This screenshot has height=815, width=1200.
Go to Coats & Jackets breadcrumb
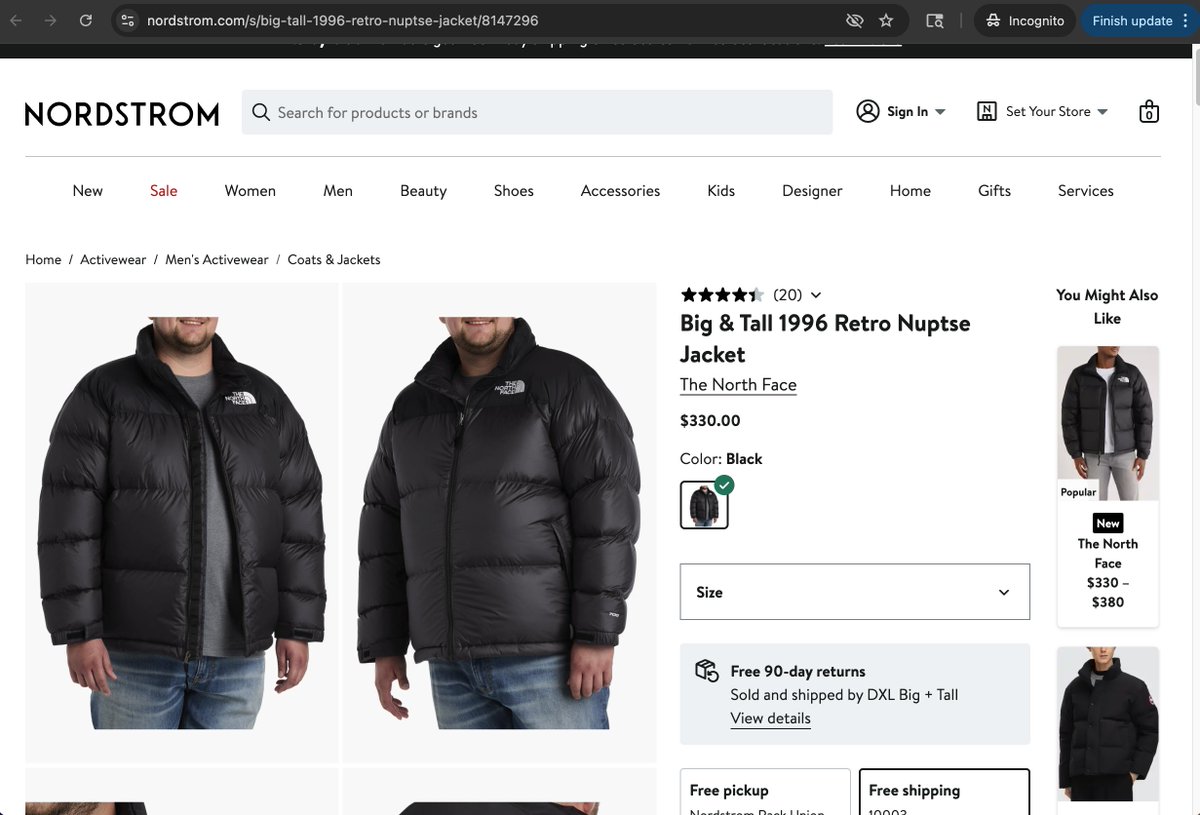(334, 259)
